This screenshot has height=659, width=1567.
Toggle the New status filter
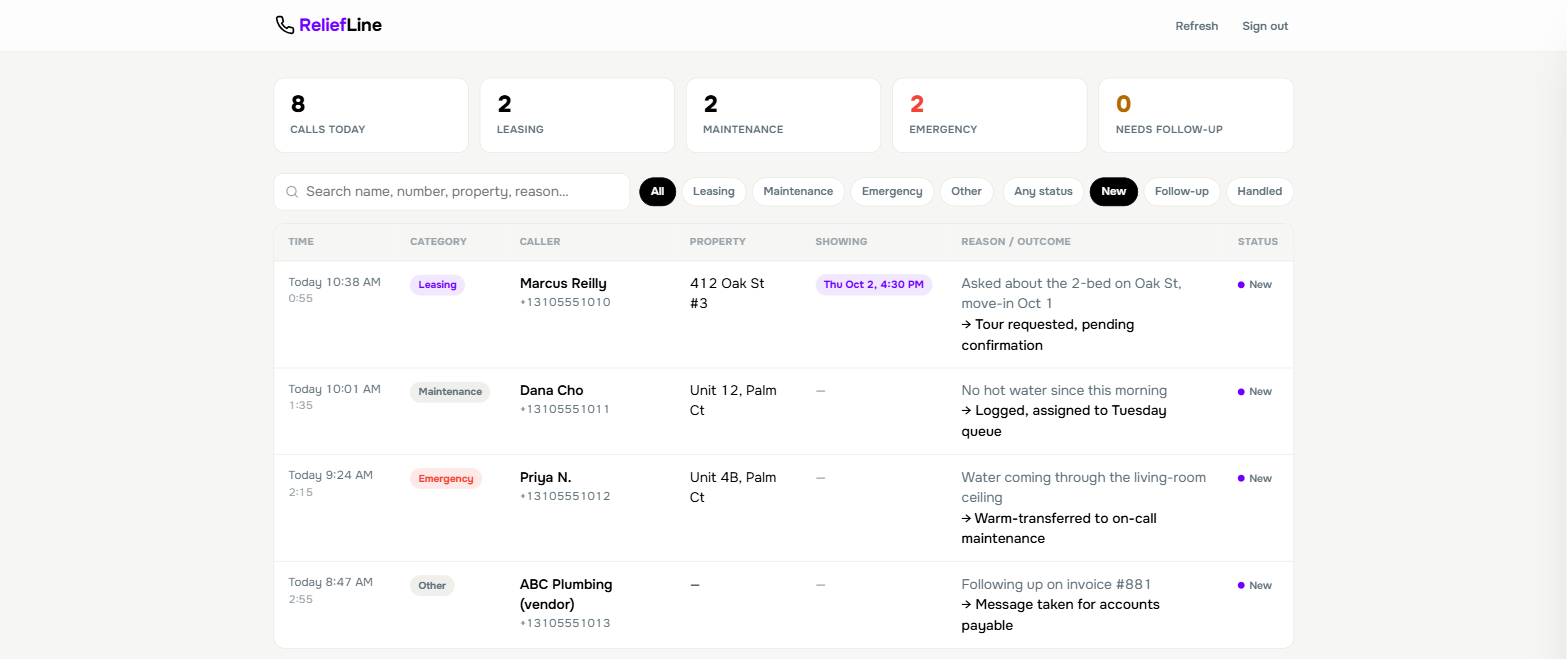coord(1113,191)
